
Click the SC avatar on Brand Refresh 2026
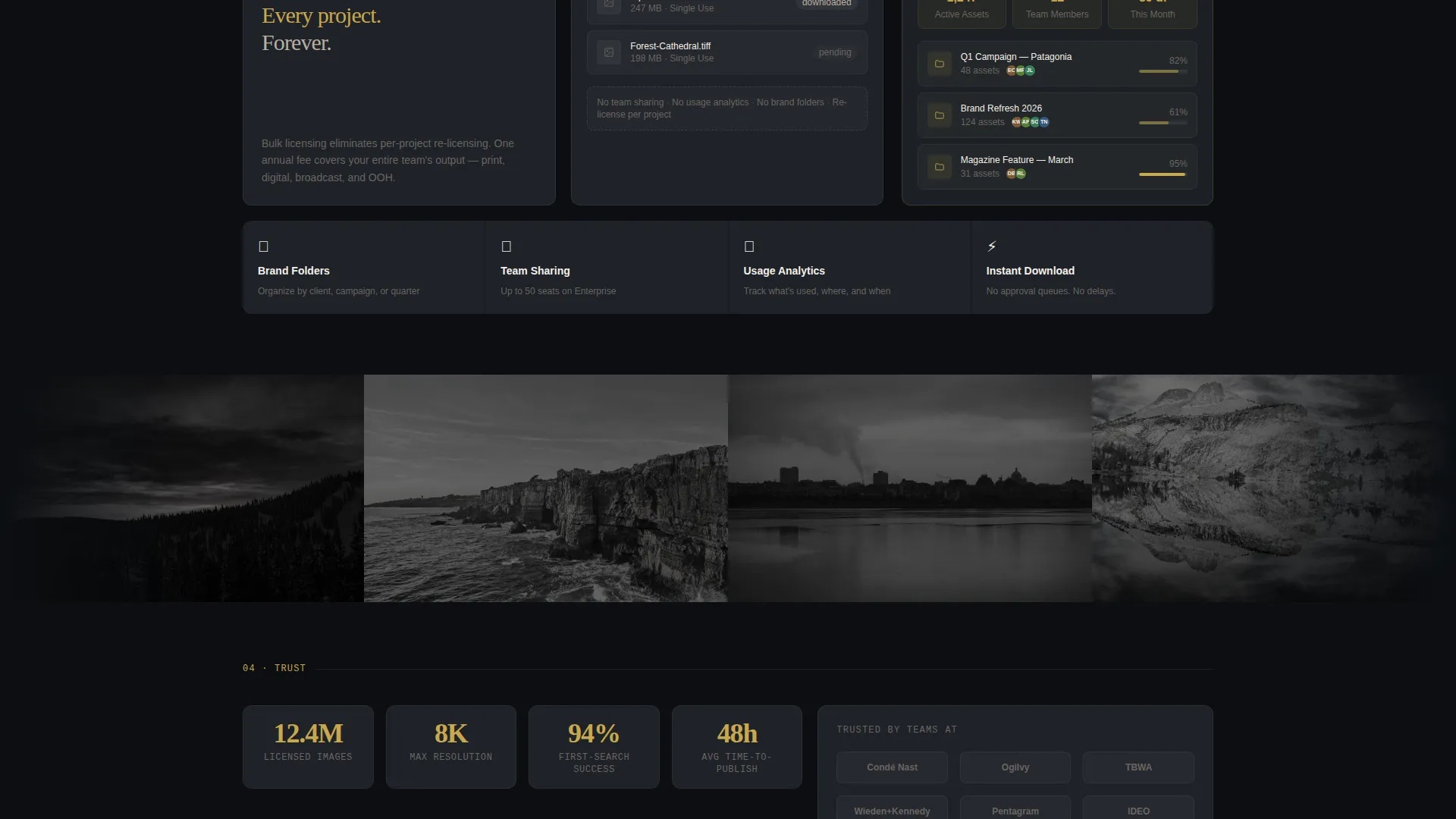pyautogui.click(x=1034, y=122)
